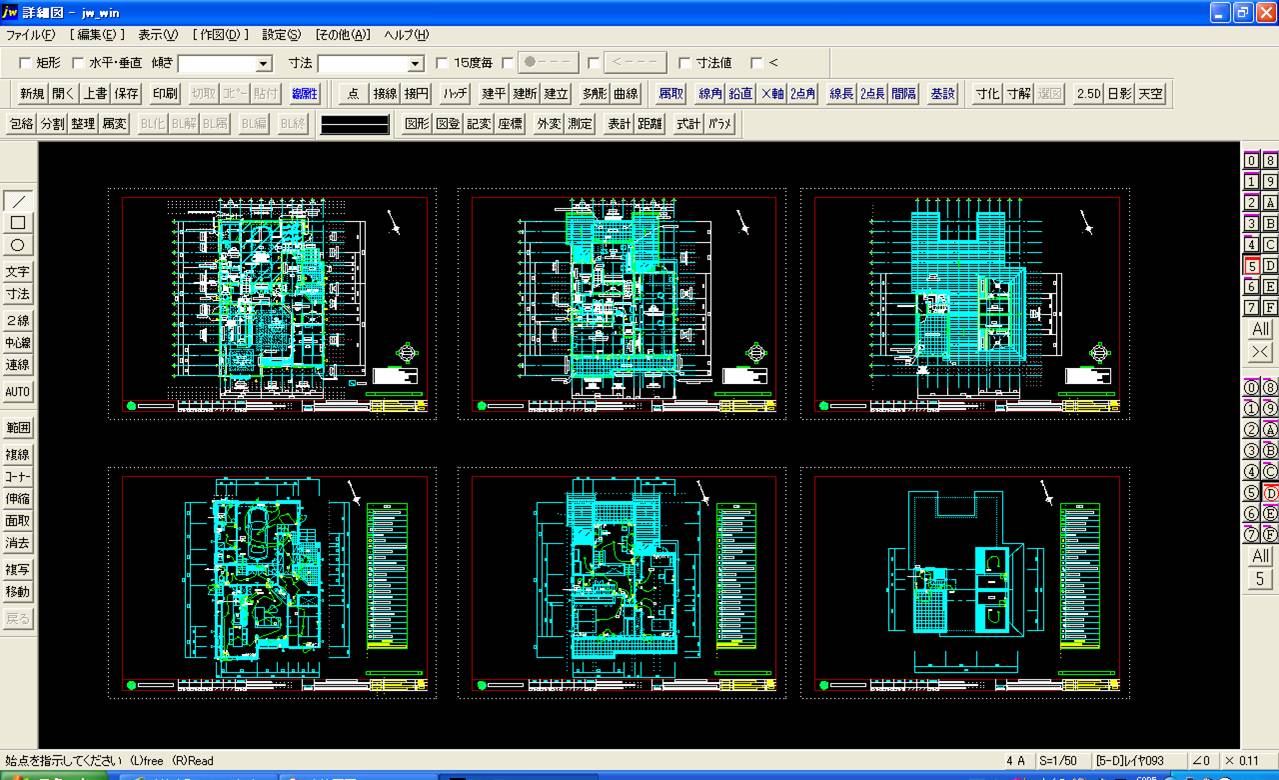This screenshot has width=1279, height=780.
Task: Click the [5-D]レイヤ093 layer status field
Action: coord(1140,761)
